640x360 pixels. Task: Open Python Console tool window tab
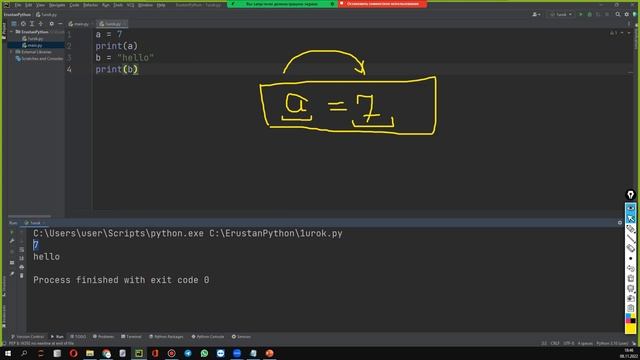[208, 337]
